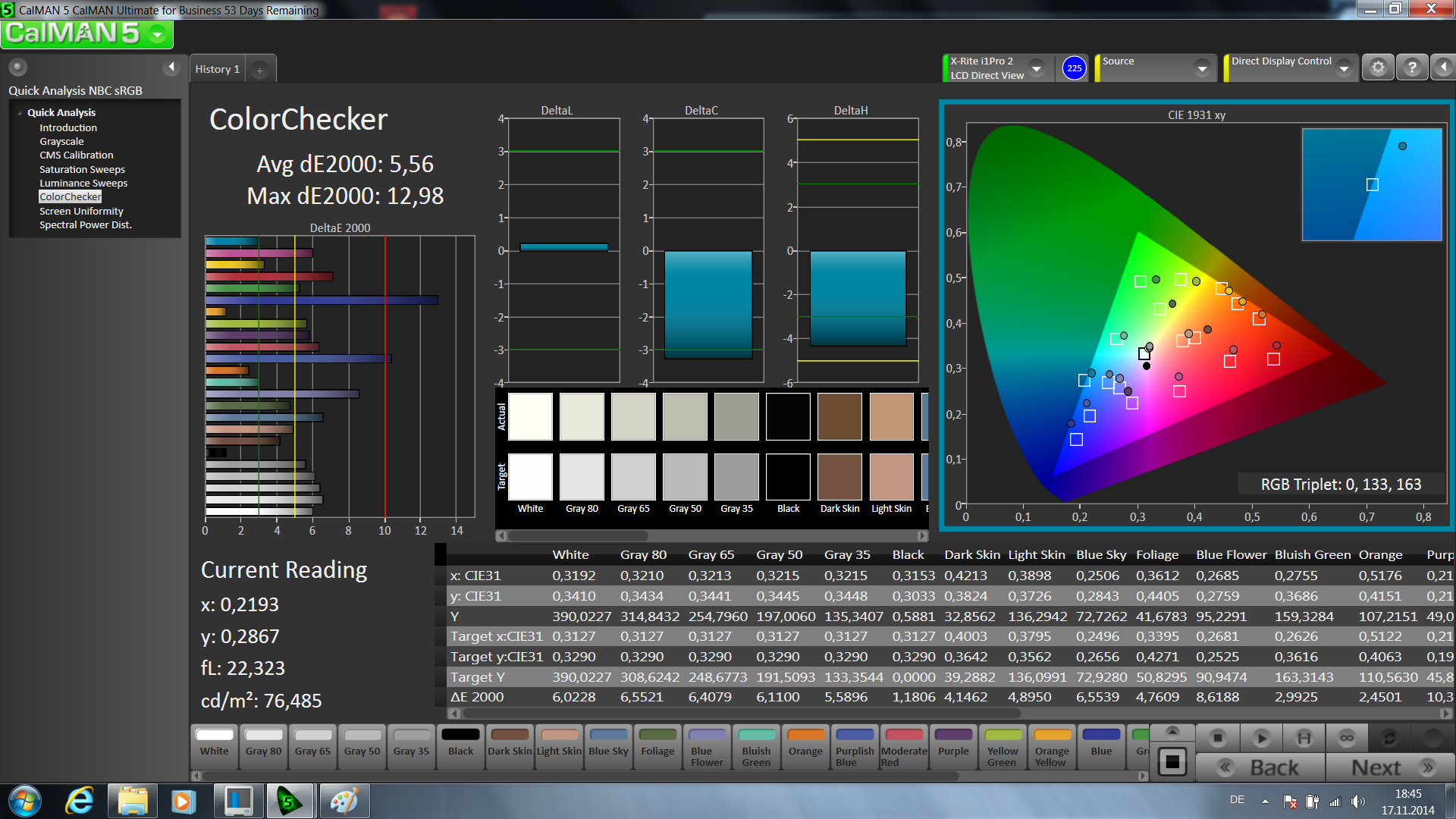Select the Blue Sky color swatch
The image size is (1456, 819).
(608, 742)
